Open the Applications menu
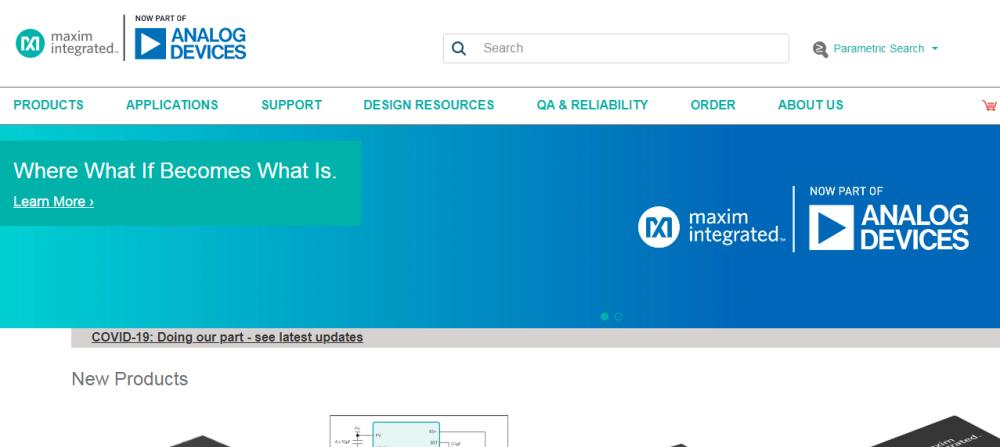The image size is (1000, 447). 172,105
